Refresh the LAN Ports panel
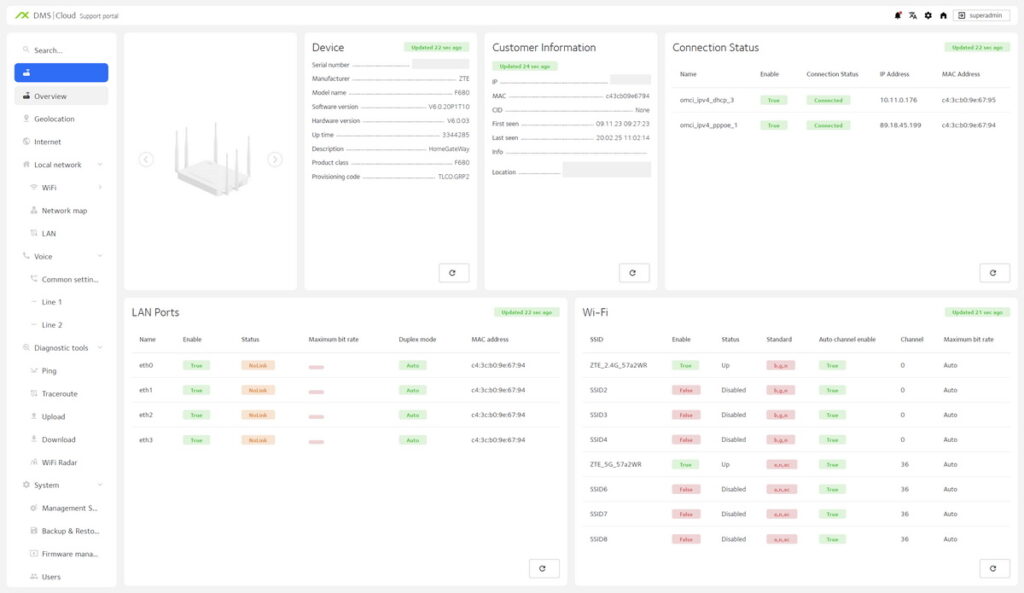Image resolution: width=1024 pixels, height=593 pixels. (543, 569)
